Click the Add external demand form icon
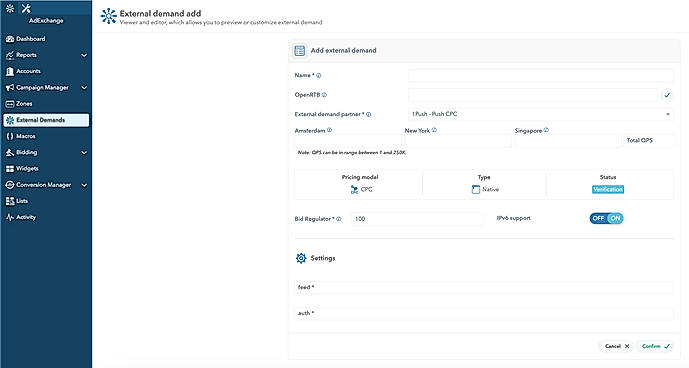The width and height of the screenshot is (689, 368). tap(300, 51)
